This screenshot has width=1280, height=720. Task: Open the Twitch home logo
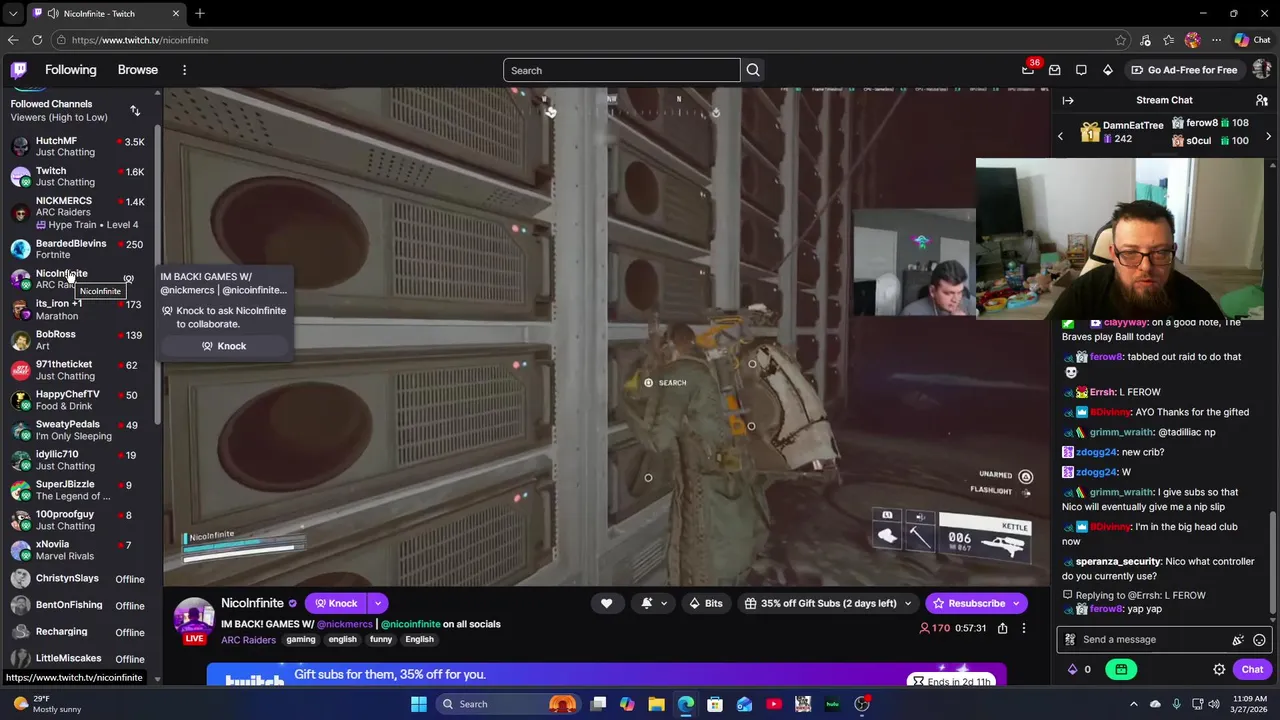click(x=19, y=70)
